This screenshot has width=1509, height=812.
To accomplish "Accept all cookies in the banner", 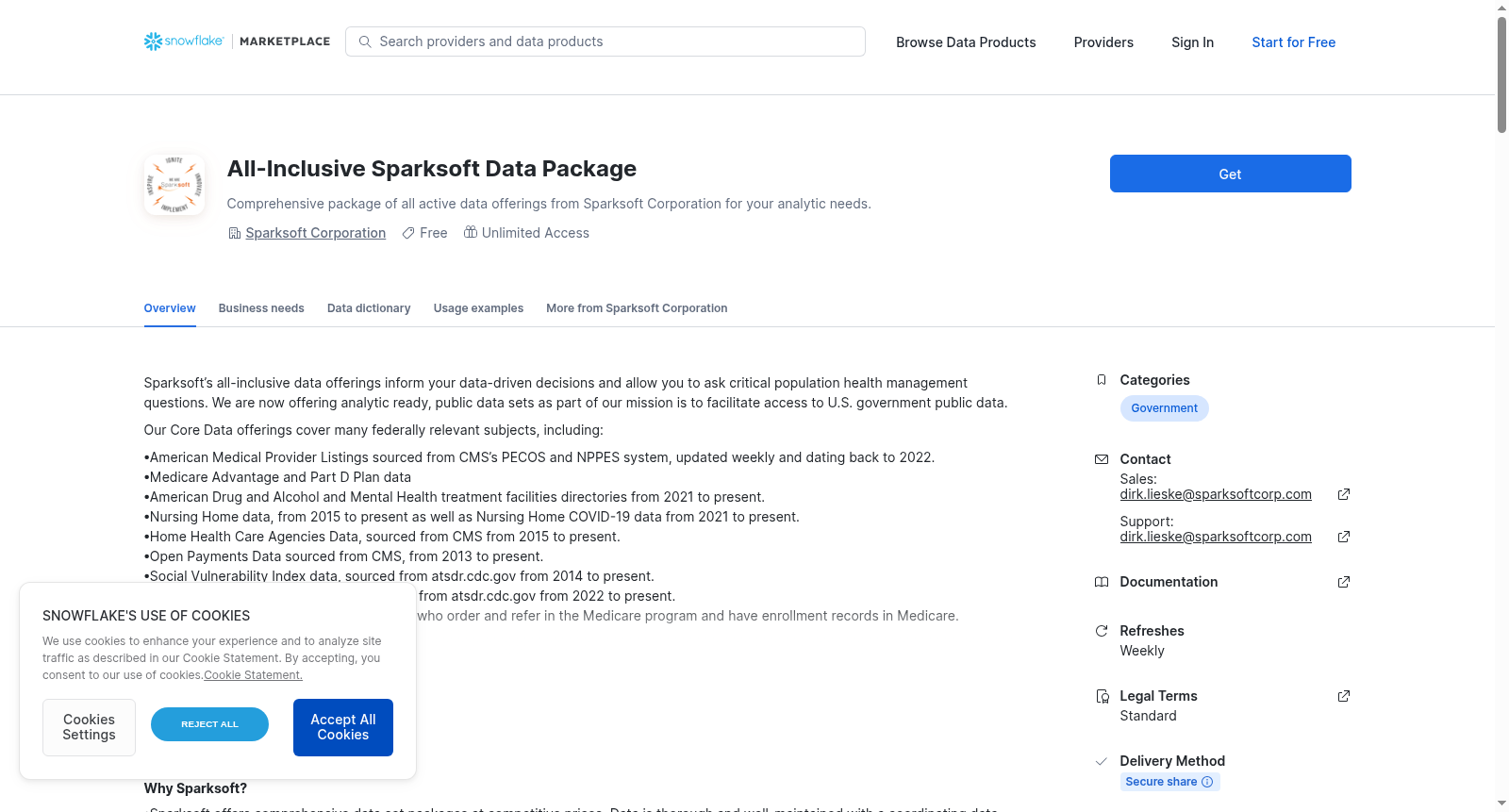I will click(x=343, y=727).
